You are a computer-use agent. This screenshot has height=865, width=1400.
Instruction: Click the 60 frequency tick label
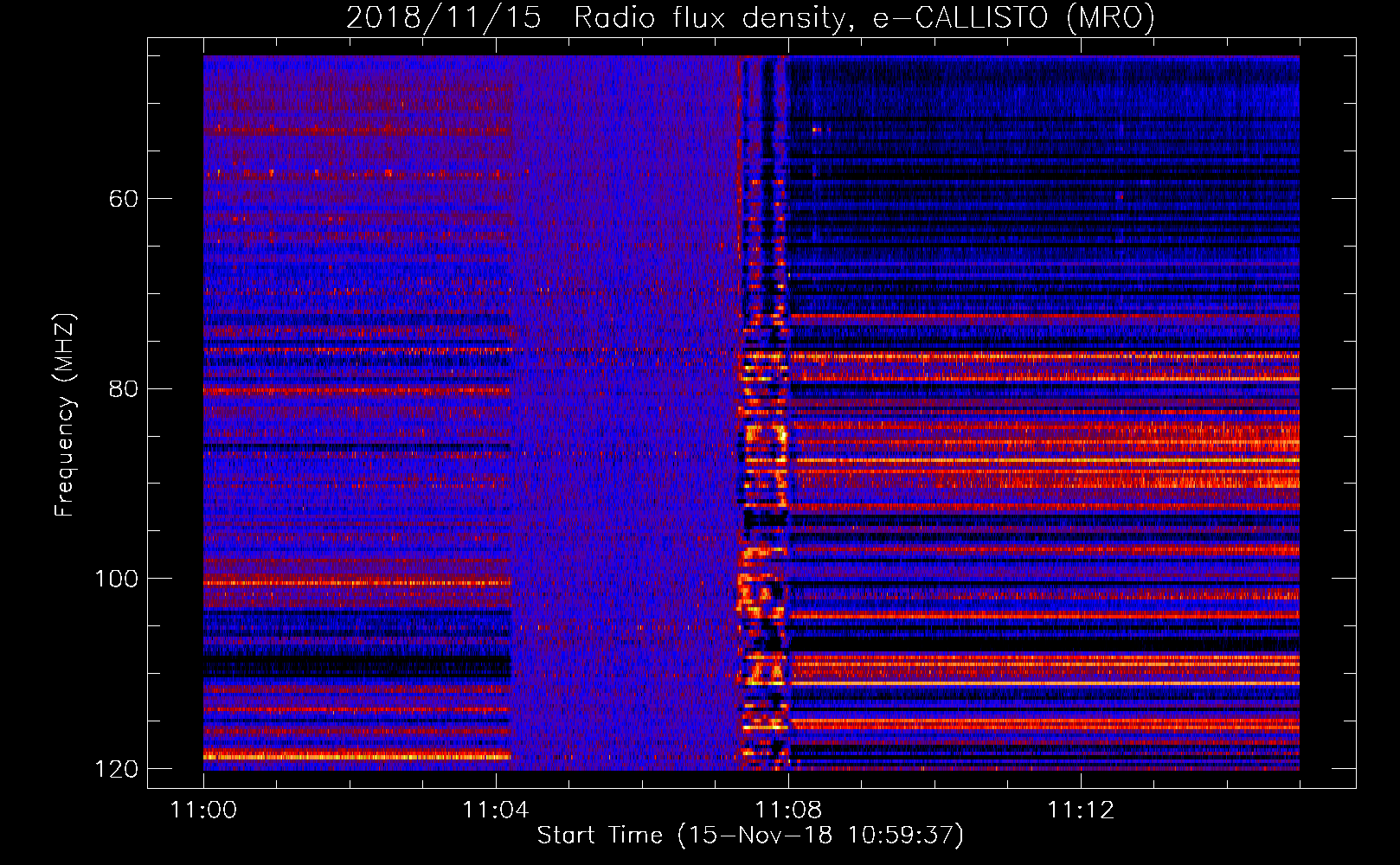click(123, 199)
